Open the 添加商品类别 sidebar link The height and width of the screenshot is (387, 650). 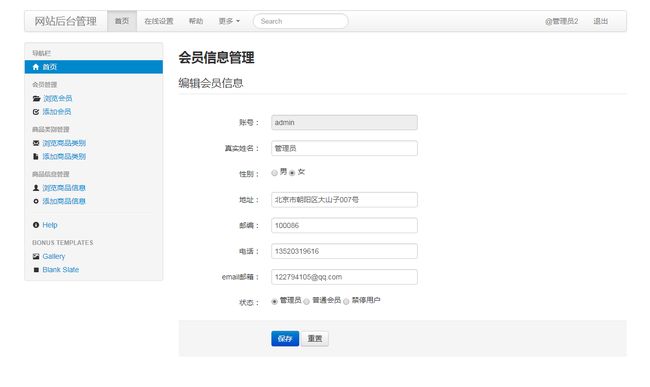tap(64, 156)
